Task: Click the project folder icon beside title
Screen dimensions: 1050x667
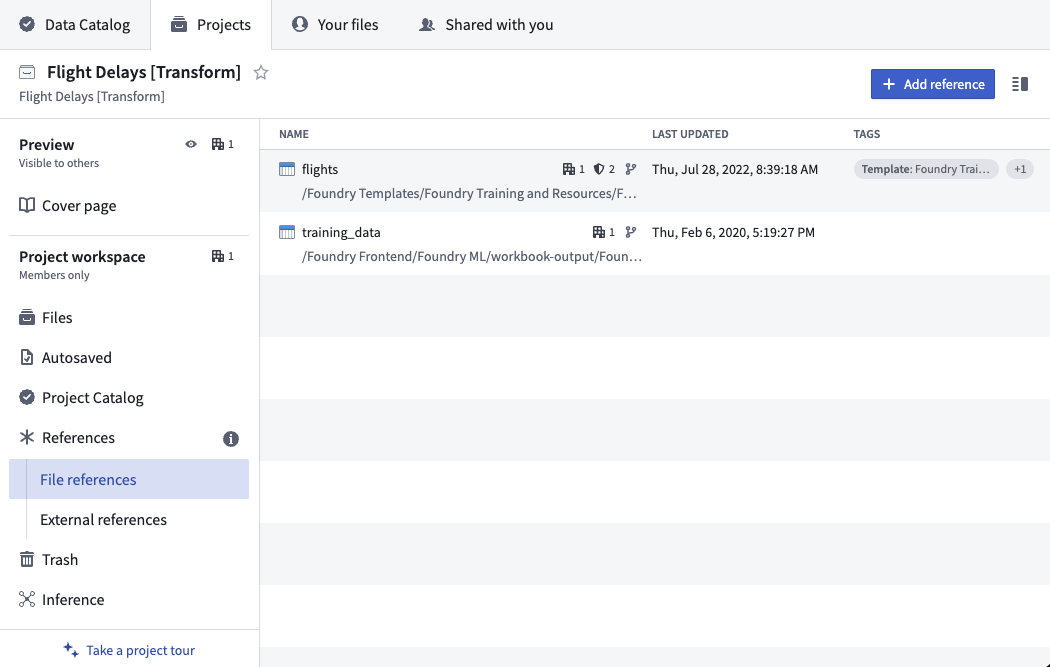Action: [27, 72]
